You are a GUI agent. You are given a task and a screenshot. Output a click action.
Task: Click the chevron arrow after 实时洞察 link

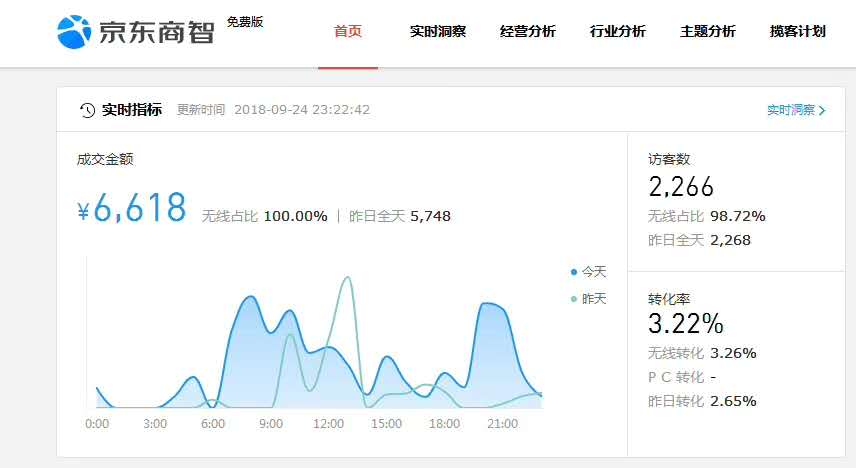pyautogui.click(x=822, y=110)
